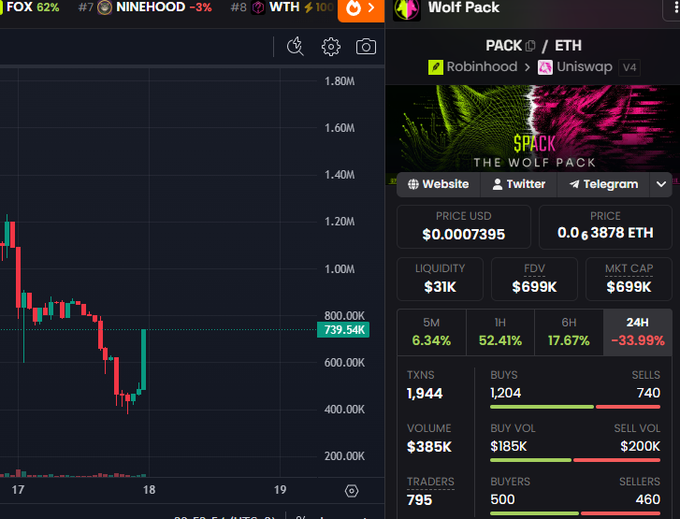This screenshot has height=519, width=680.
Task: Click the Wolf Pack token title
Action: point(464,7)
